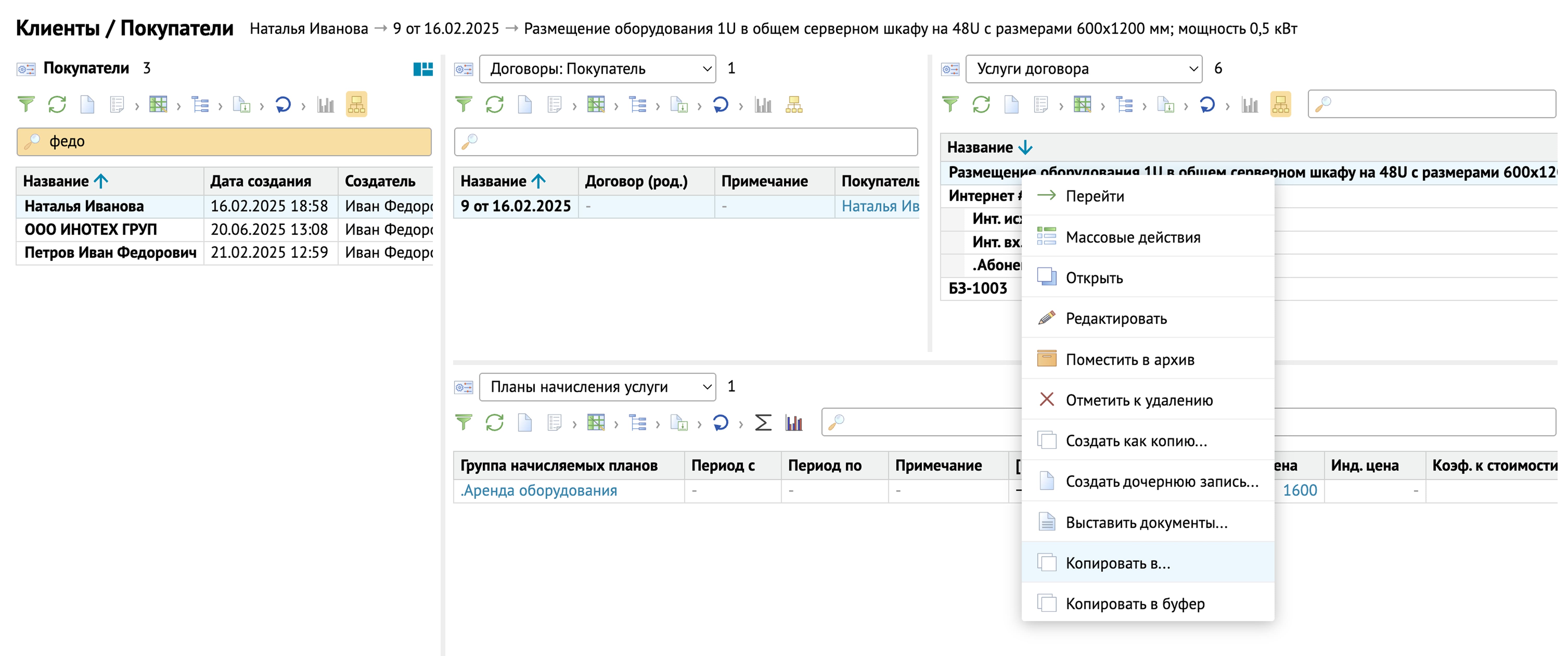
Task: Choose Открыть in context menu
Action: (x=1148, y=278)
